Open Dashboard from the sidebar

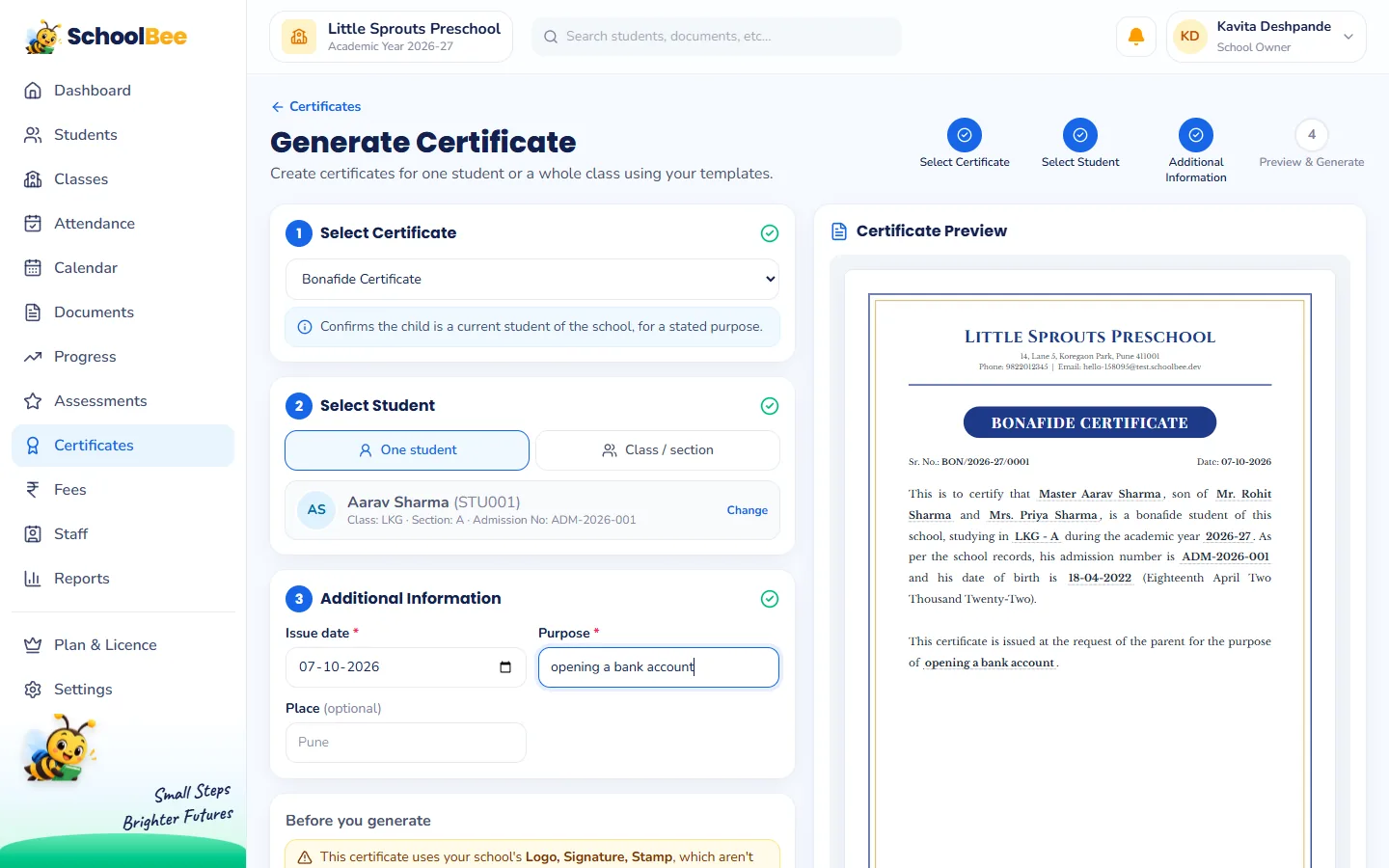pyautogui.click(x=123, y=91)
